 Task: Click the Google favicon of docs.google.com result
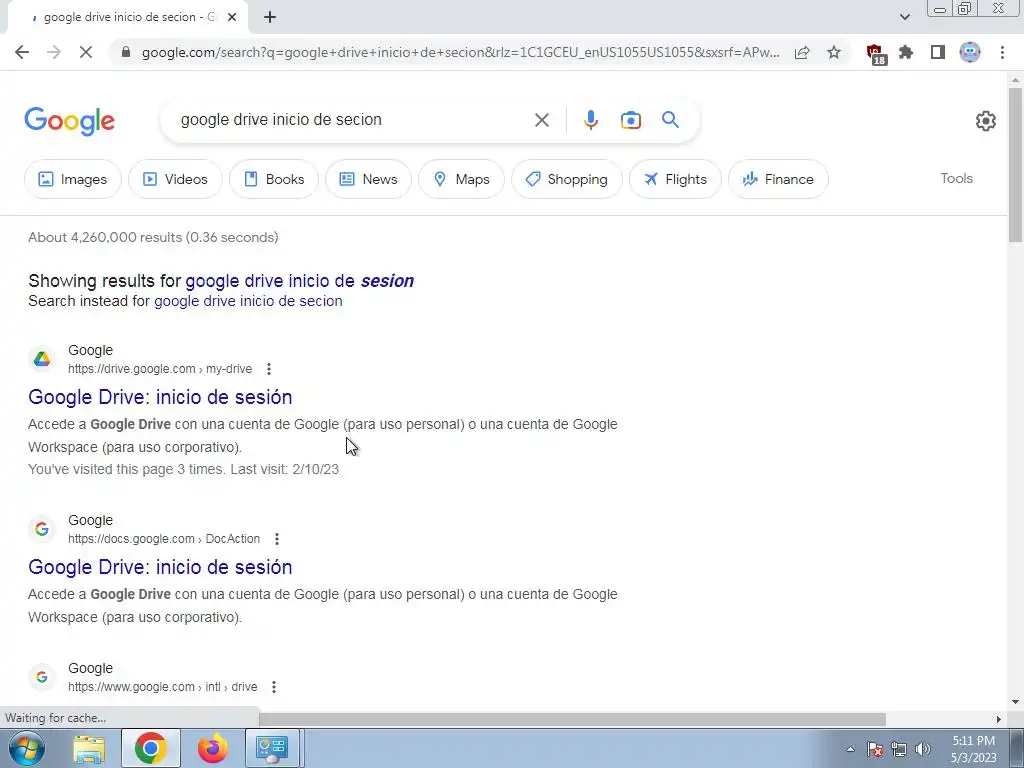42,528
